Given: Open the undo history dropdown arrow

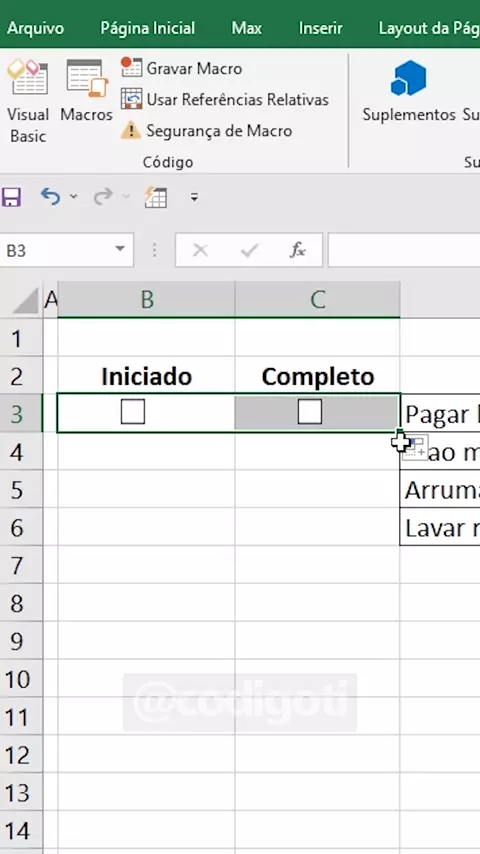Looking at the screenshot, I should [x=74, y=197].
